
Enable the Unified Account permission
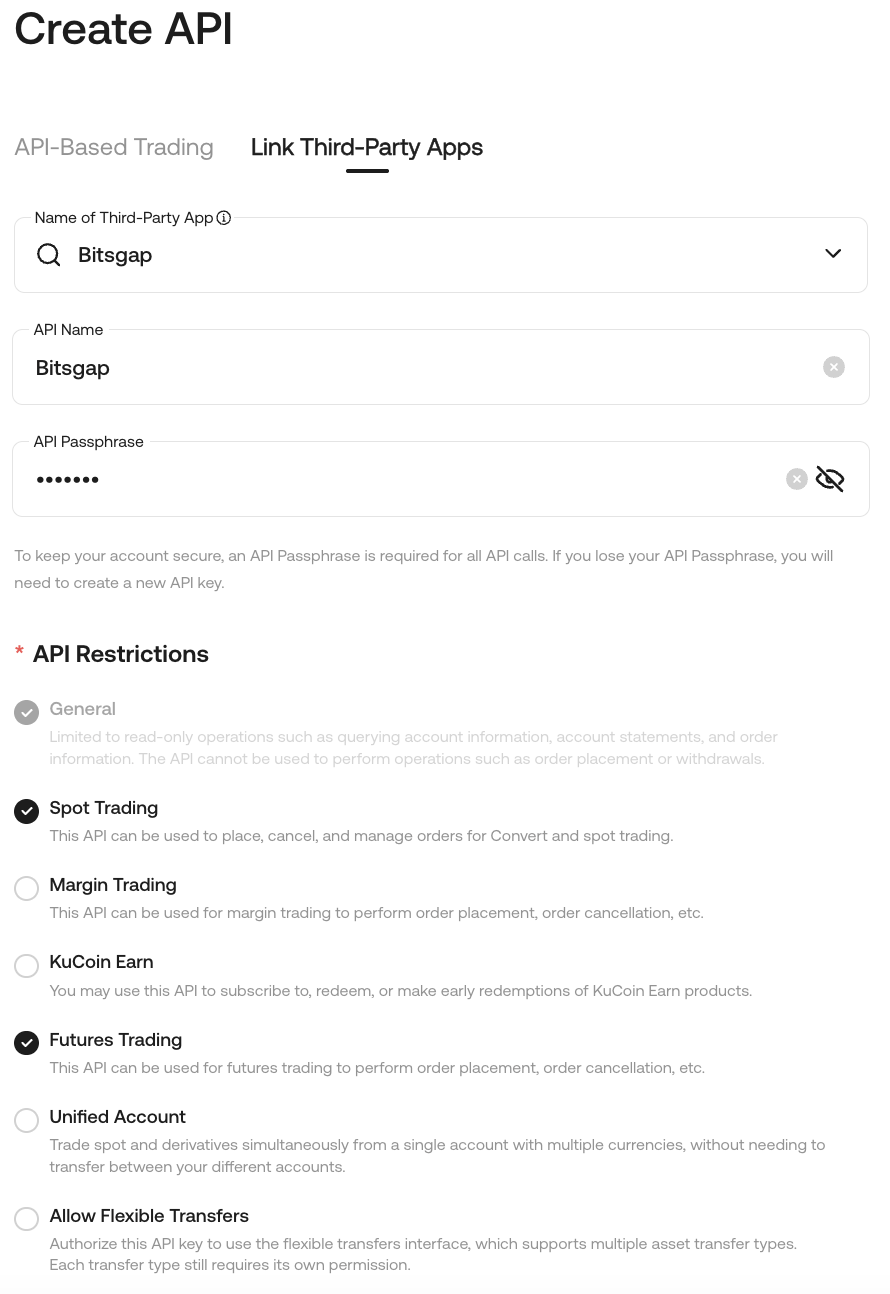click(27, 1120)
